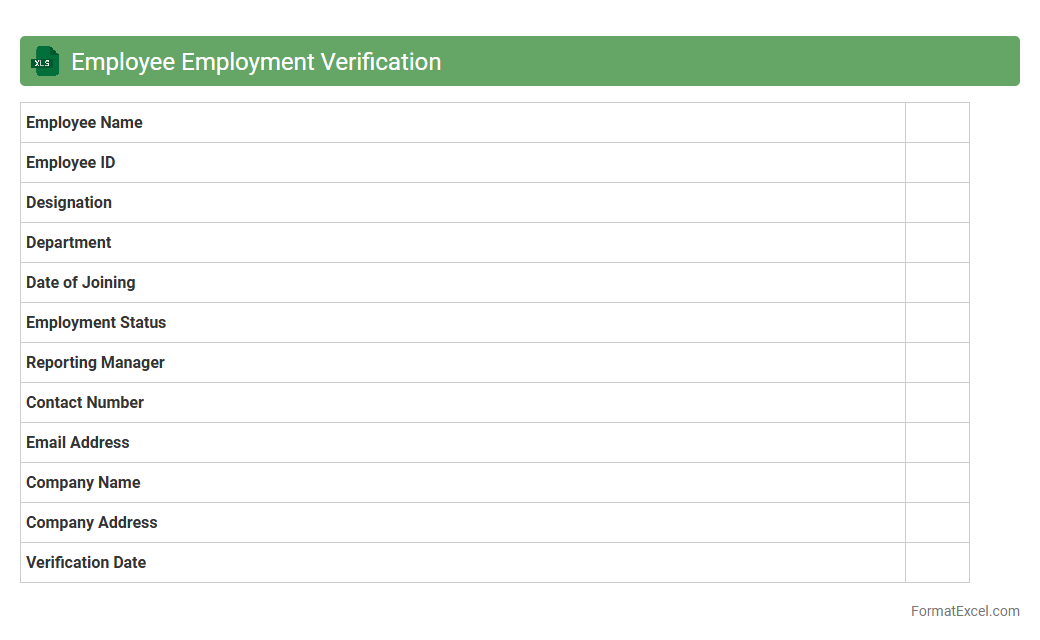This screenshot has height=640, width=1040.
Task: Click the green XLS file icon
Action: [45, 61]
